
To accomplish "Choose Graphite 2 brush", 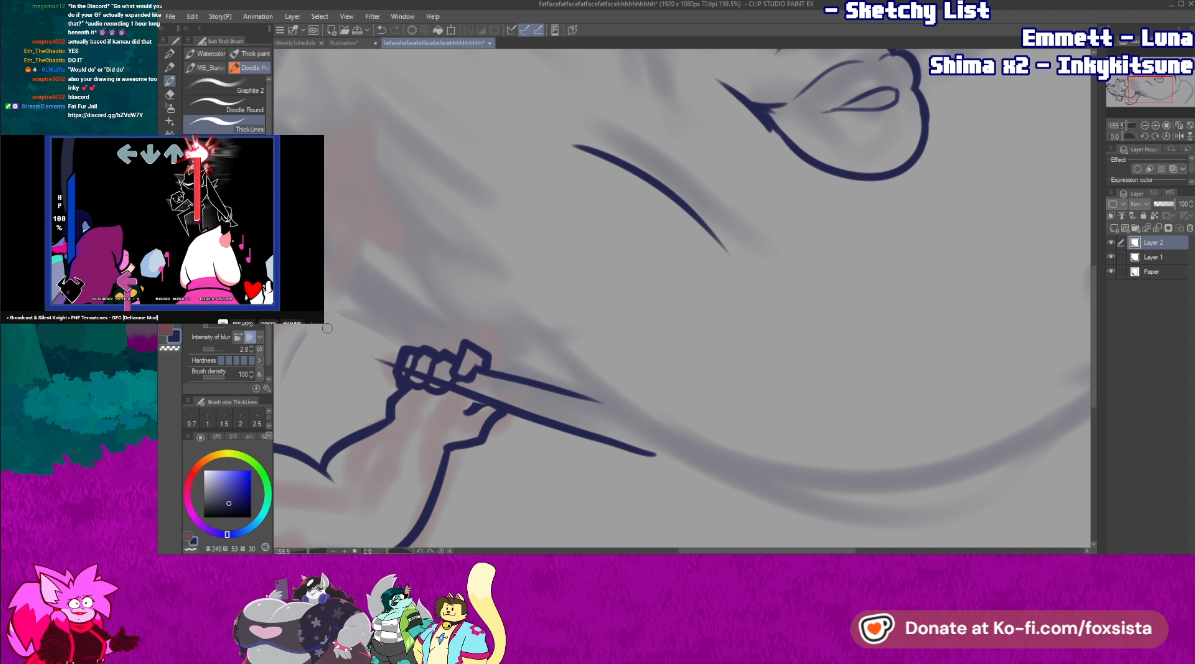I will (225, 85).
